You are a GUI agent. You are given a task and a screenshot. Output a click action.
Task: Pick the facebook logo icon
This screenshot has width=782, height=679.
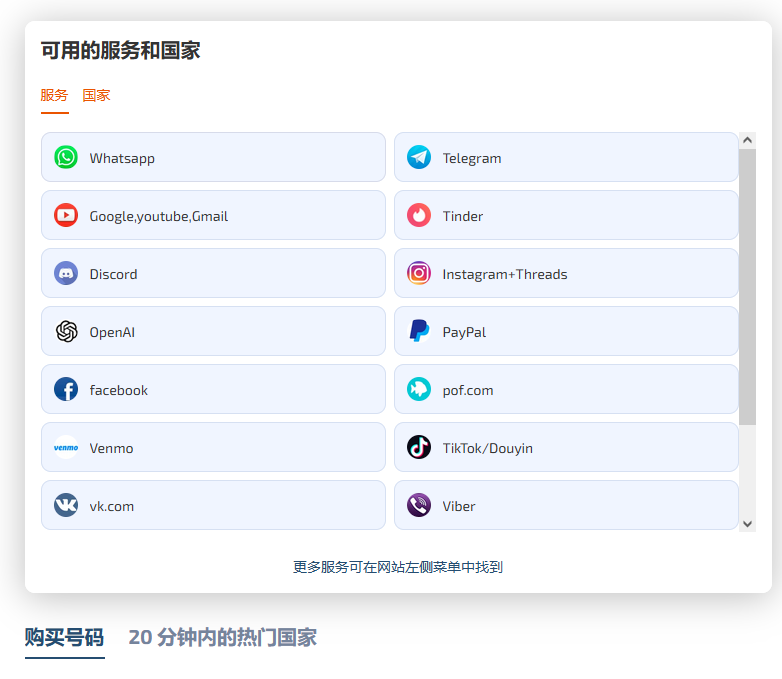[66, 389]
